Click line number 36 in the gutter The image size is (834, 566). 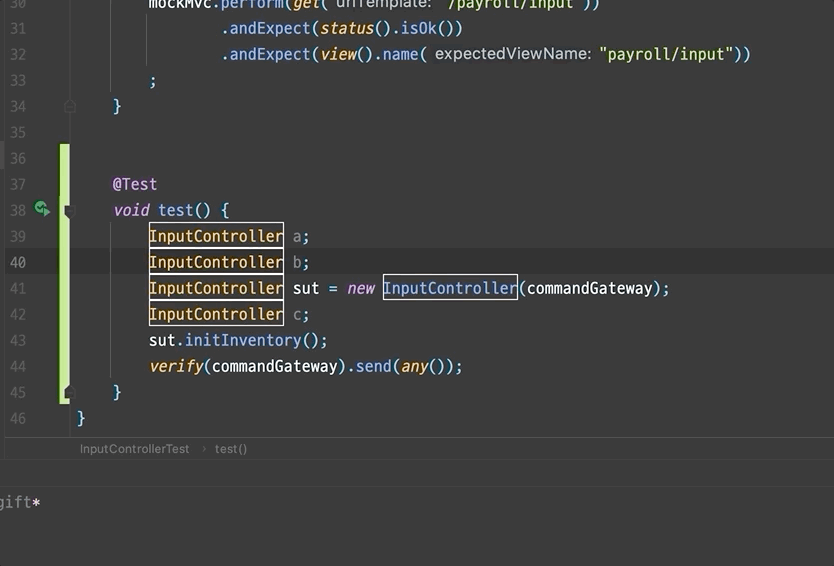pos(18,159)
